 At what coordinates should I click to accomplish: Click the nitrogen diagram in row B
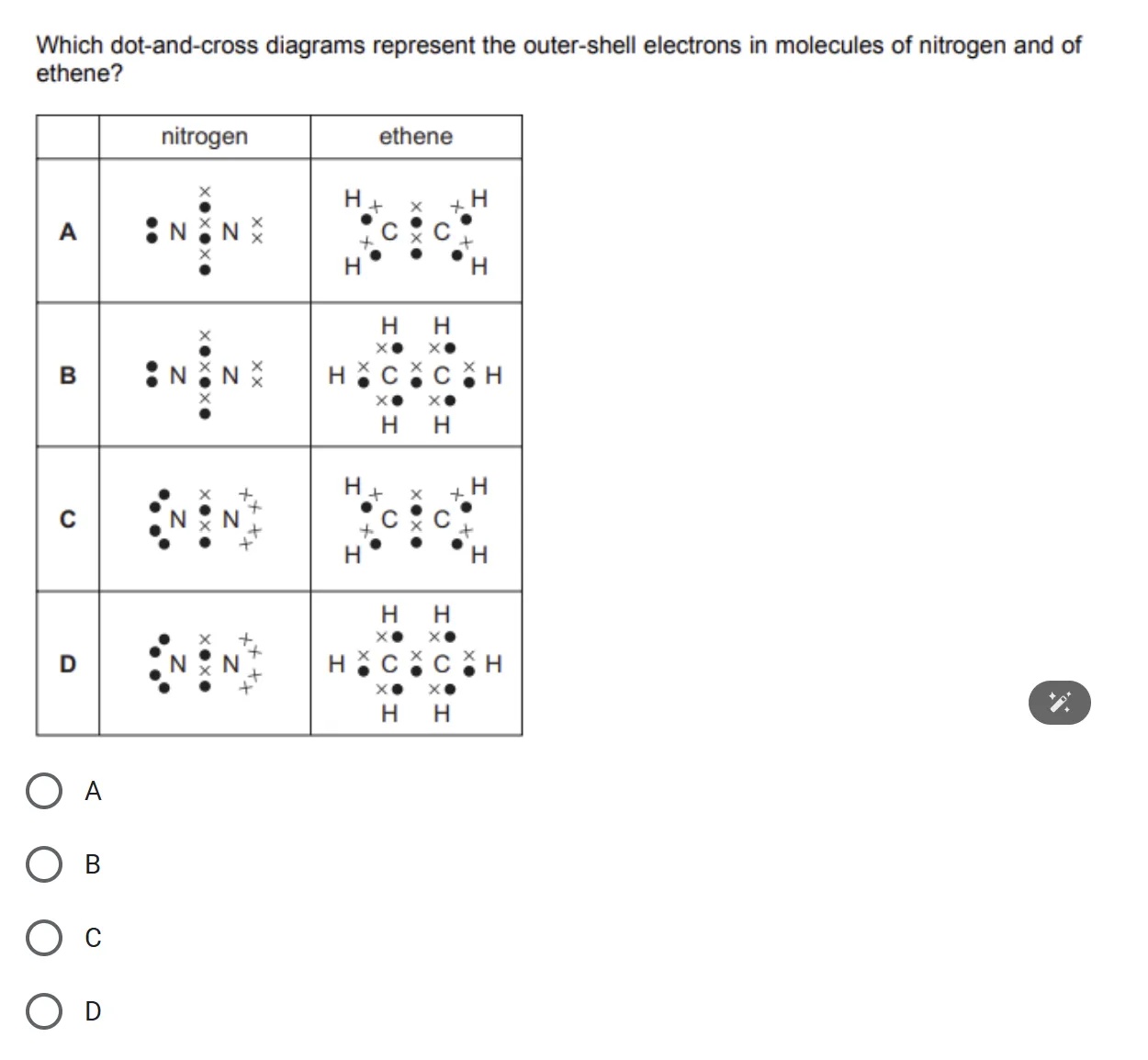click(204, 375)
